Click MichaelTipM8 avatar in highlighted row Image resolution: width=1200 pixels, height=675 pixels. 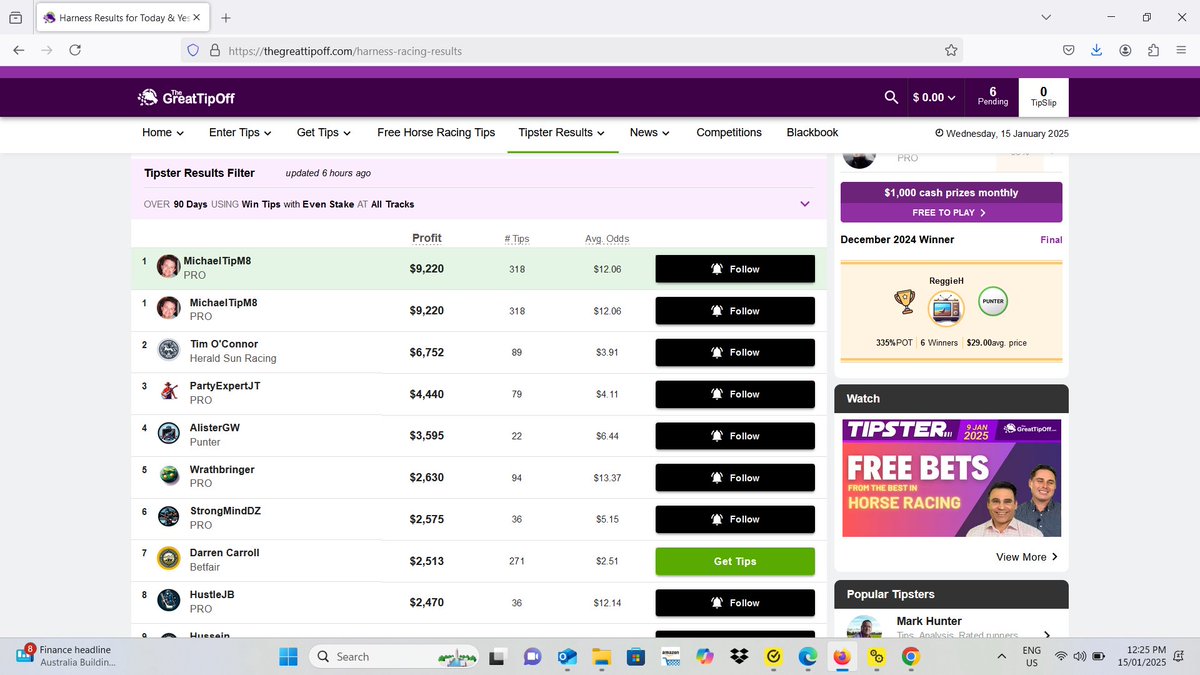[168, 267]
